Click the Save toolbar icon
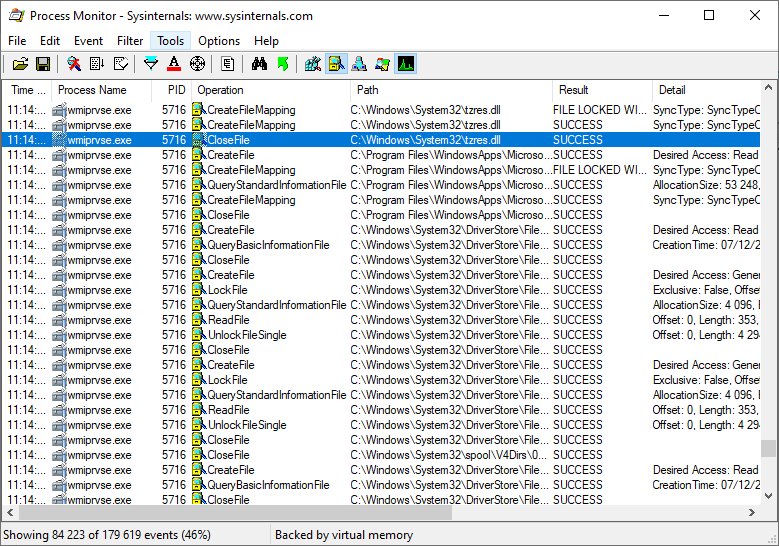The height and width of the screenshot is (546, 779). (43, 64)
